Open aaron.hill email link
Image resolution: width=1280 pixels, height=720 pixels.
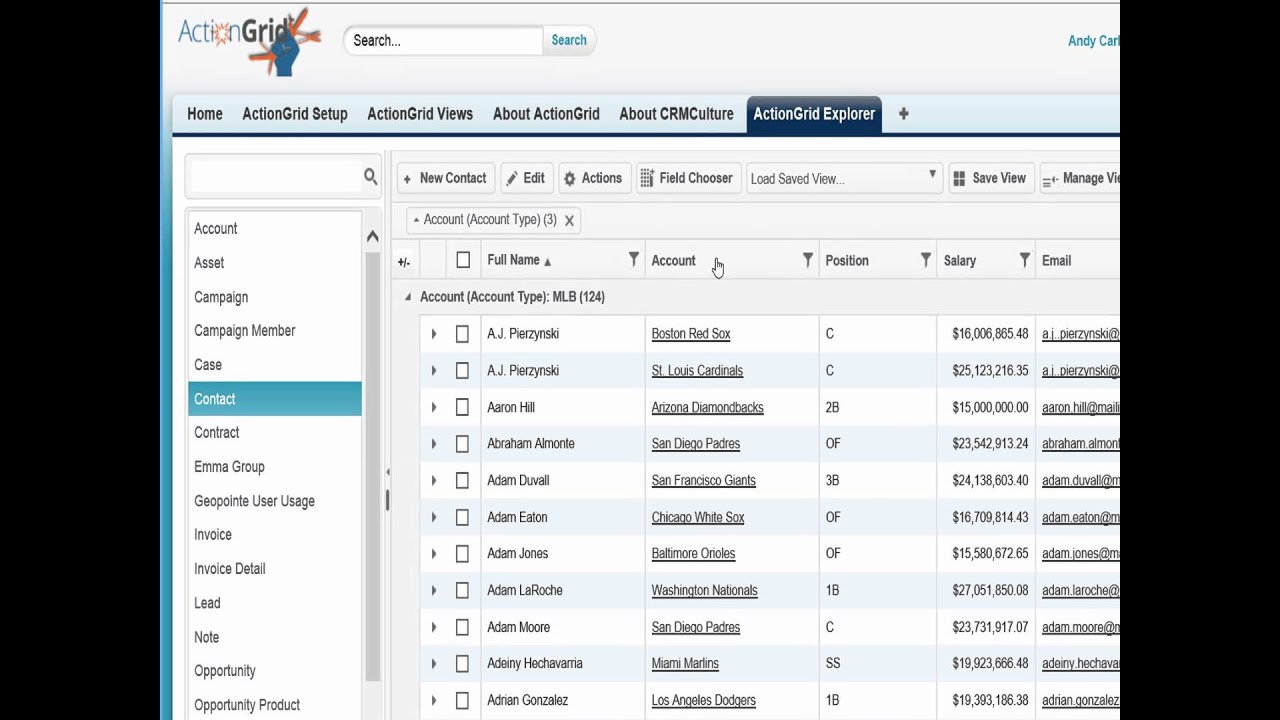pyautogui.click(x=1081, y=407)
